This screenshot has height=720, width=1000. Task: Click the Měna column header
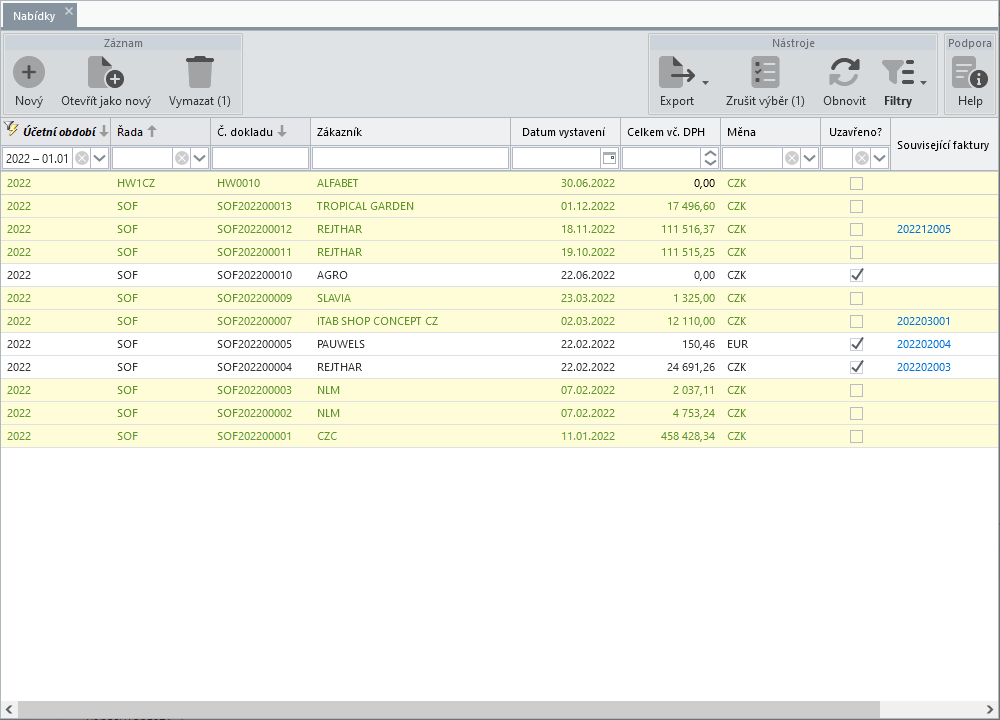(770, 132)
